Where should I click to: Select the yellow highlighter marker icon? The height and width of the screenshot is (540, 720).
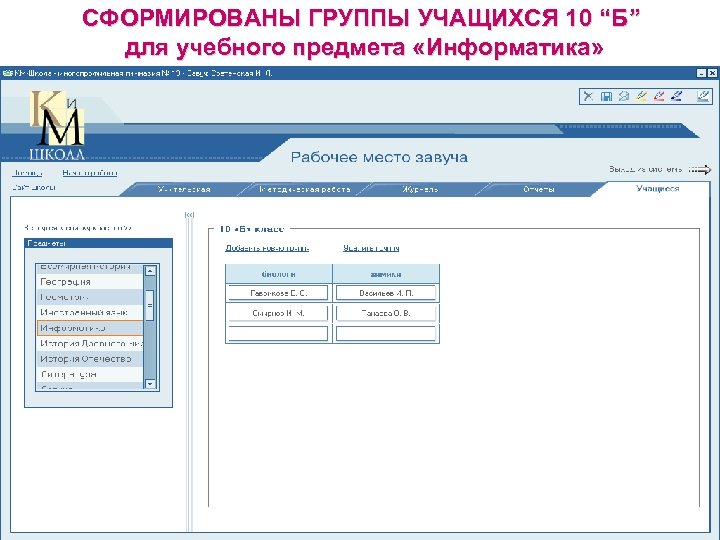(641, 96)
